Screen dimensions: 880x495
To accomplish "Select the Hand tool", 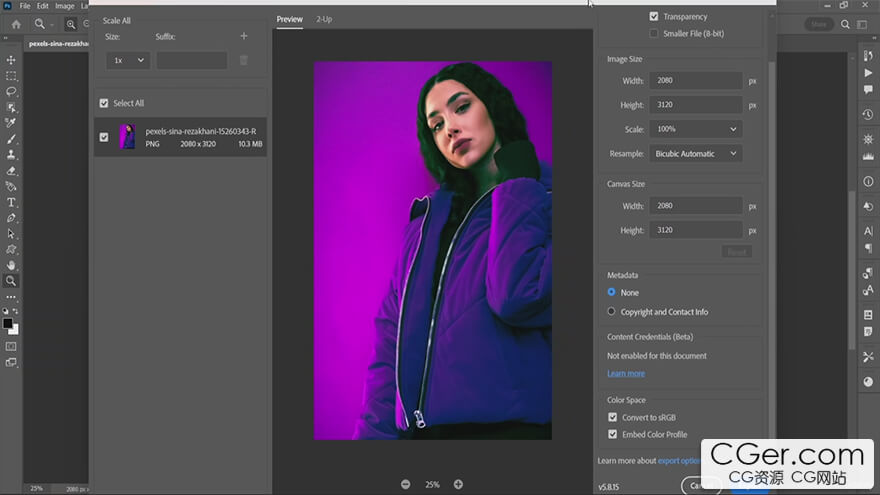I will click(x=11, y=265).
